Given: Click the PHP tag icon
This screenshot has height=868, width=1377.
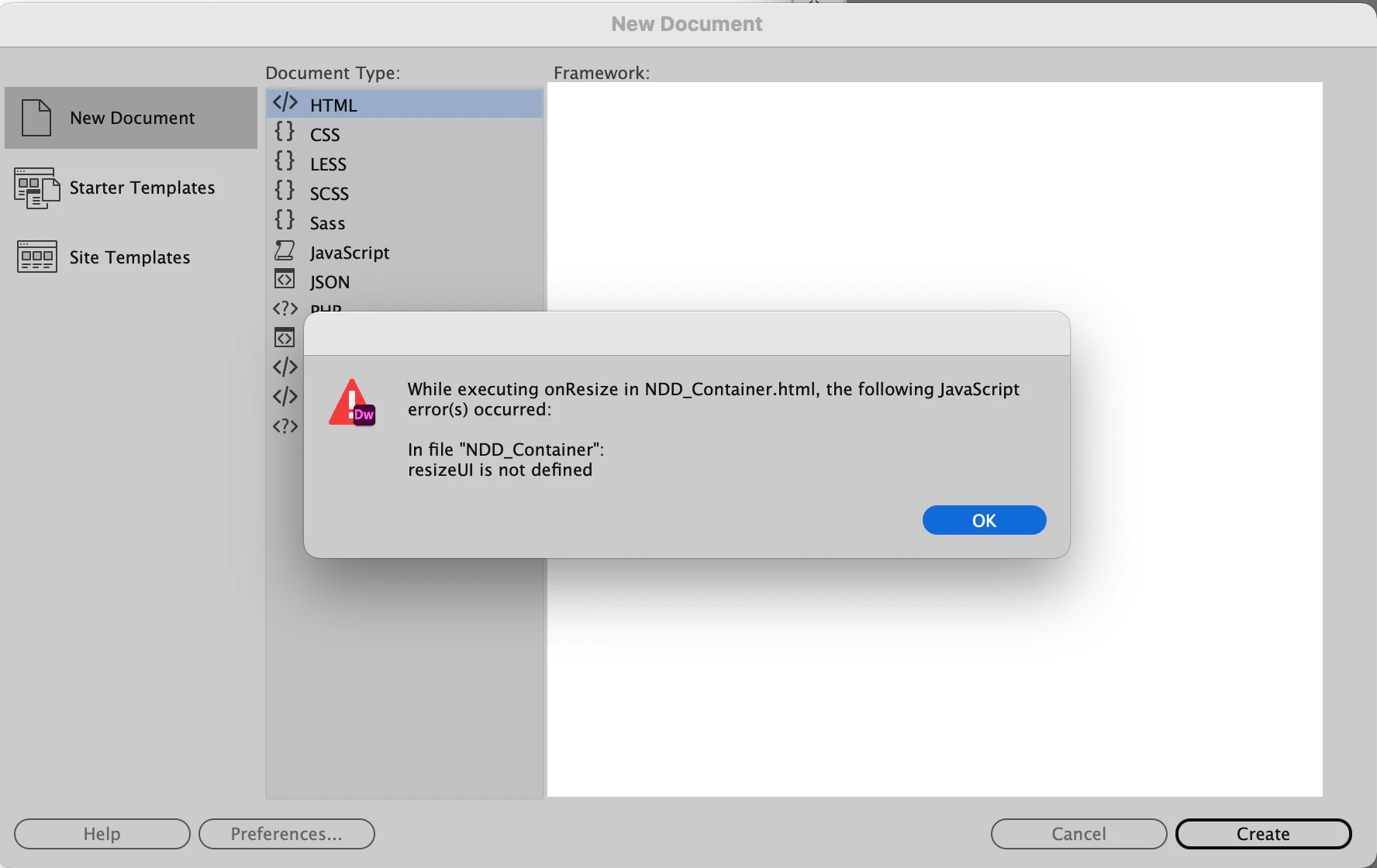Looking at the screenshot, I should tap(285, 308).
